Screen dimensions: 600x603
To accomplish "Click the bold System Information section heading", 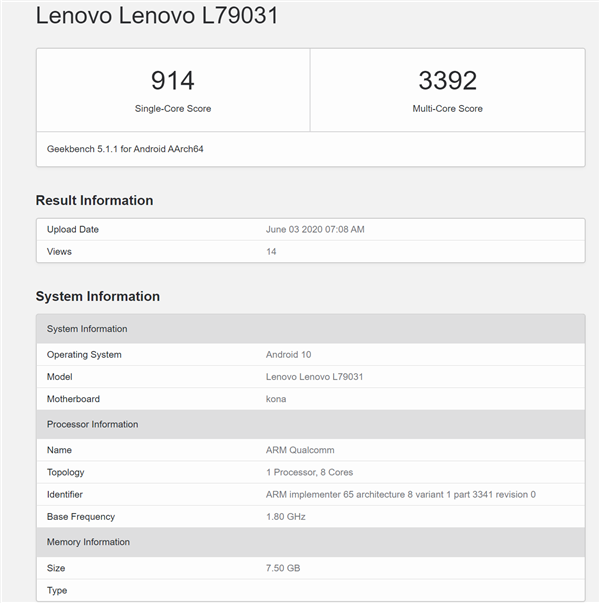I will (97, 296).
